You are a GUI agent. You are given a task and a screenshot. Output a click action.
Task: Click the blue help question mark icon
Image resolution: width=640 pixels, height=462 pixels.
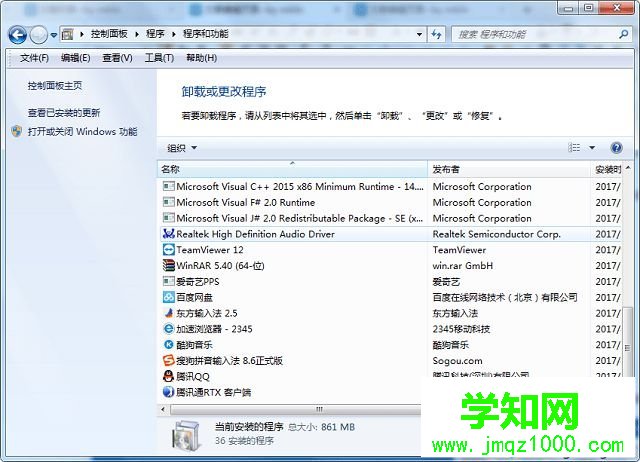616,148
